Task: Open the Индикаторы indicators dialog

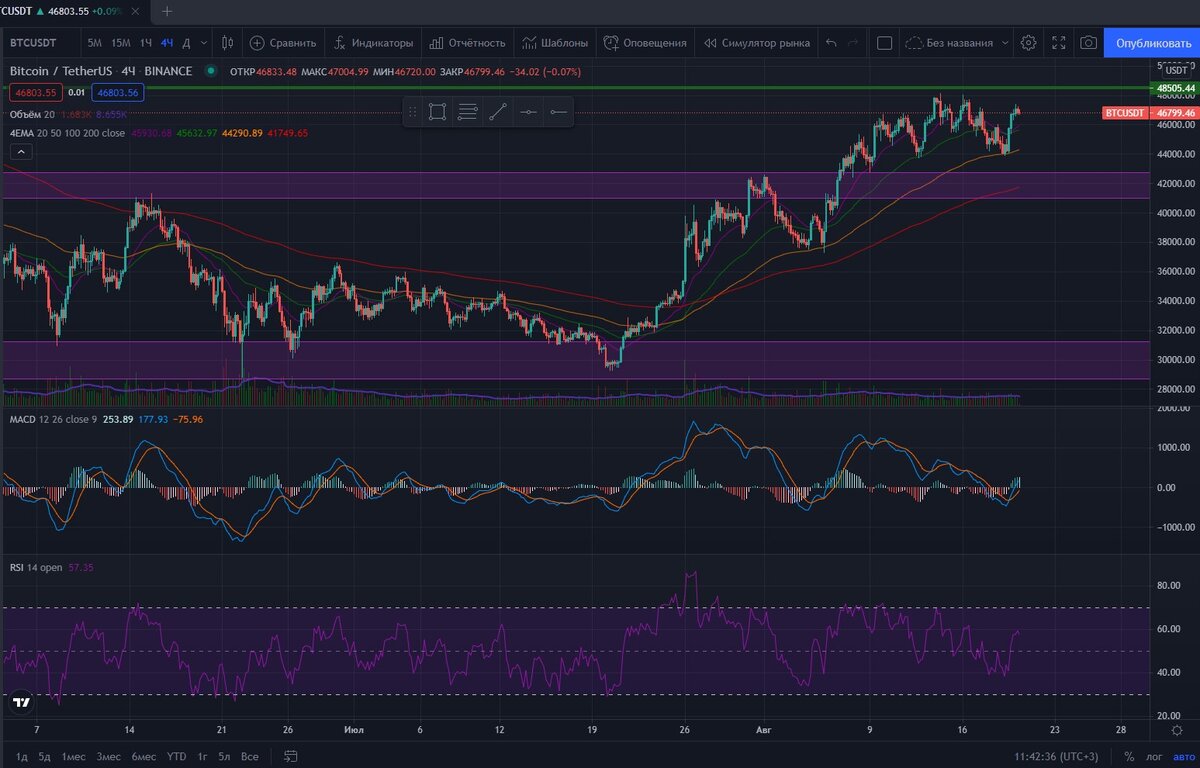Action: click(373, 43)
